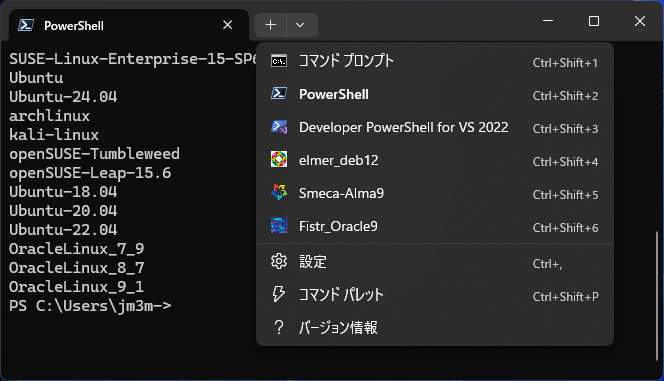Click the PowerShell icon on the tab
The image size is (664, 381).
point(25,25)
